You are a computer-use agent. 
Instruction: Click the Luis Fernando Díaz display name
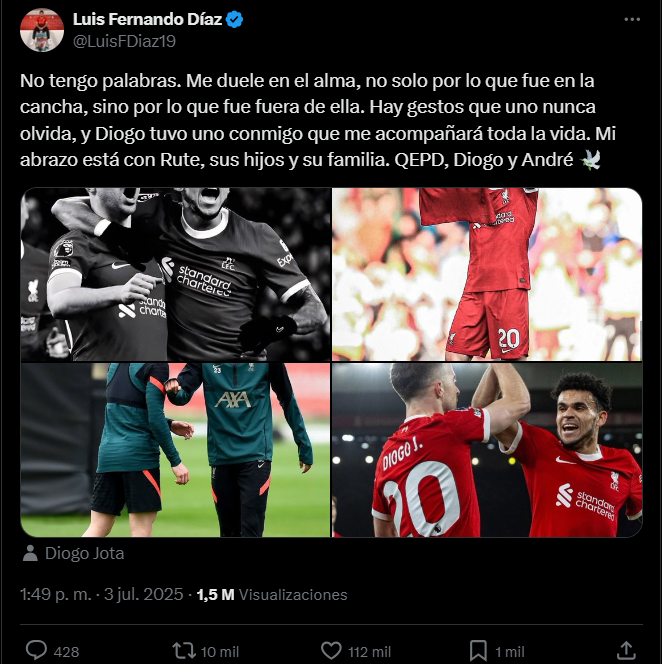coord(147,19)
